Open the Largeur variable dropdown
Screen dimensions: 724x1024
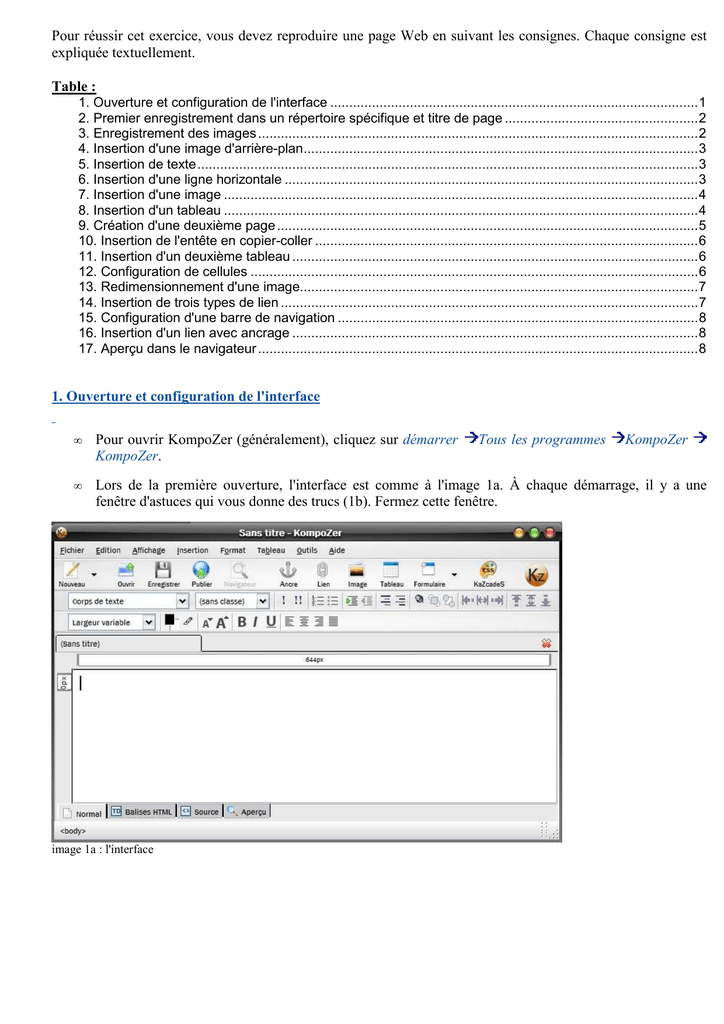112,622
